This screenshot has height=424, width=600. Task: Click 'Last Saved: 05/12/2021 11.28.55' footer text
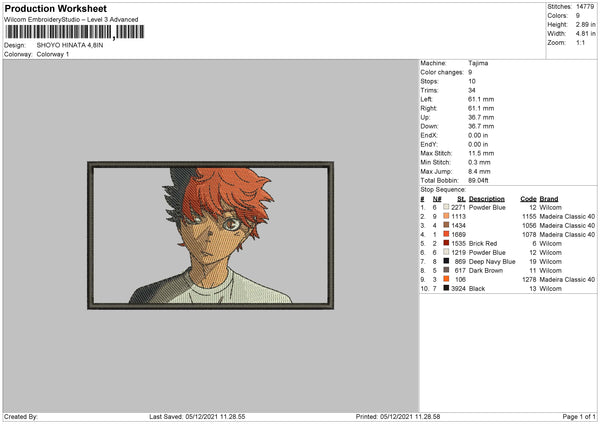[197, 416]
